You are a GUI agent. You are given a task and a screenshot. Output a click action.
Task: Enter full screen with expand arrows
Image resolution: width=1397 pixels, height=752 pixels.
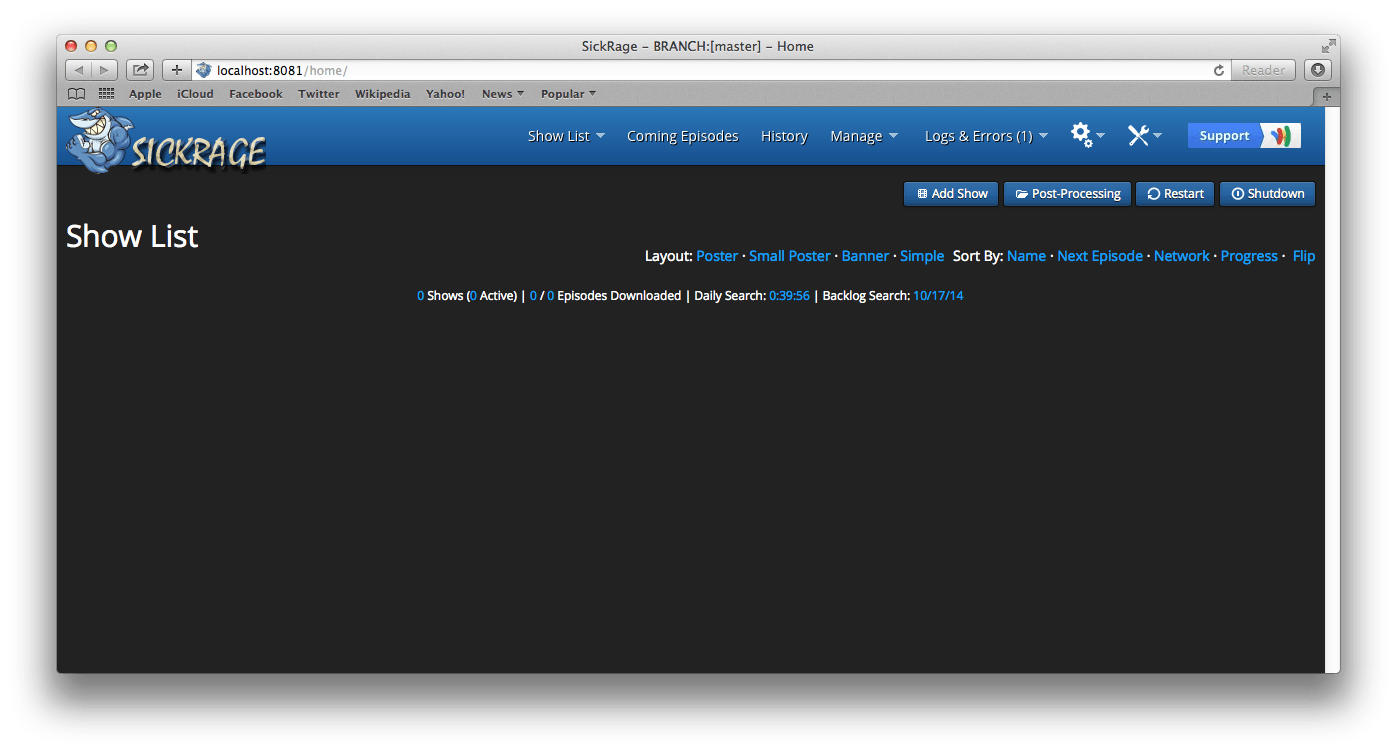[x=1328, y=46]
